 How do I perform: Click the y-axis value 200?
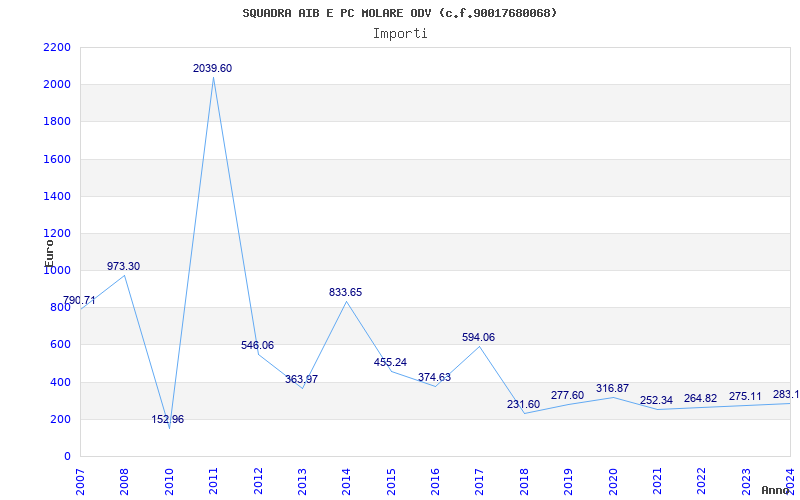coord(61,419)
